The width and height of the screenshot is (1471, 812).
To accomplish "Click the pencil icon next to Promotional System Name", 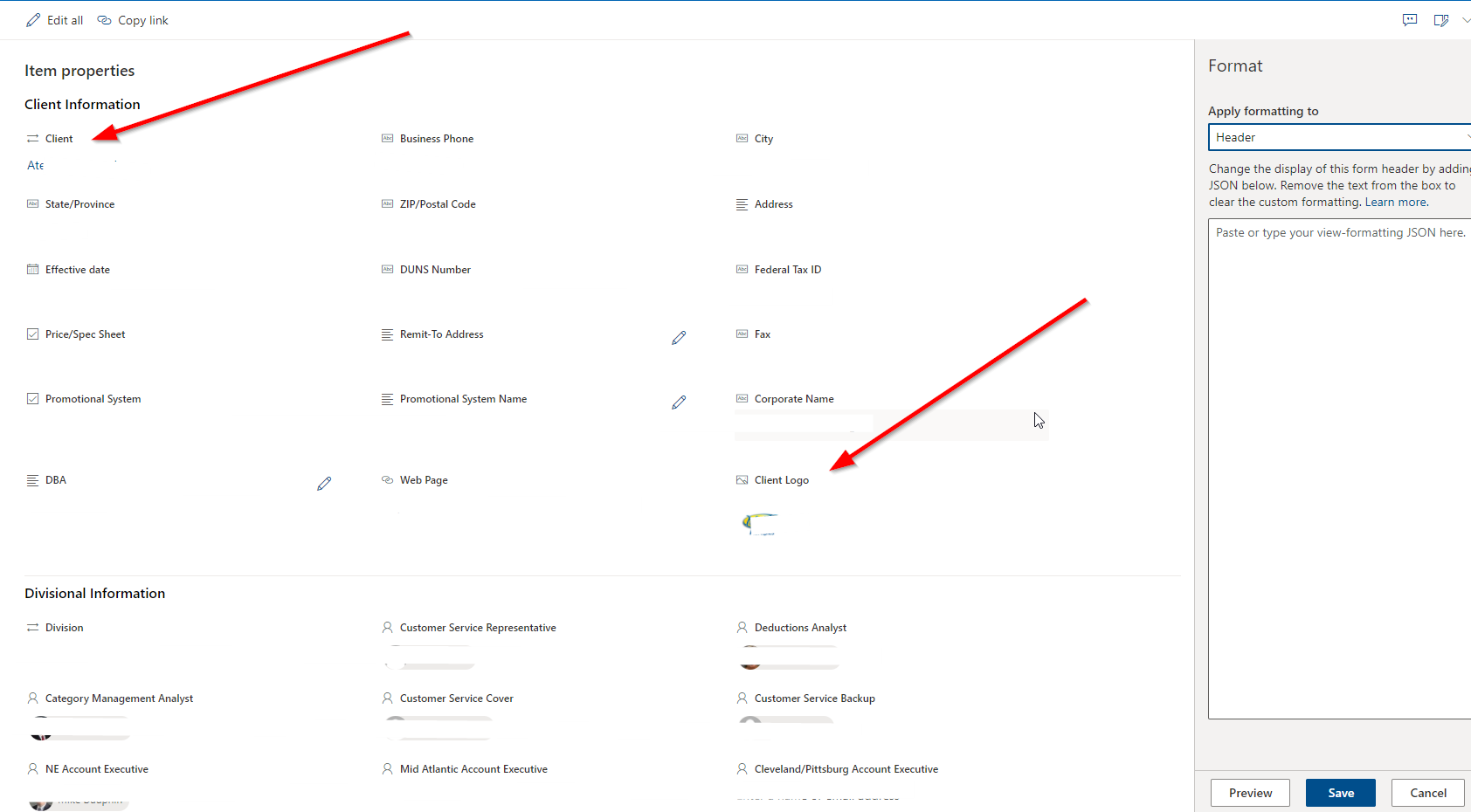I will [680, 403].
